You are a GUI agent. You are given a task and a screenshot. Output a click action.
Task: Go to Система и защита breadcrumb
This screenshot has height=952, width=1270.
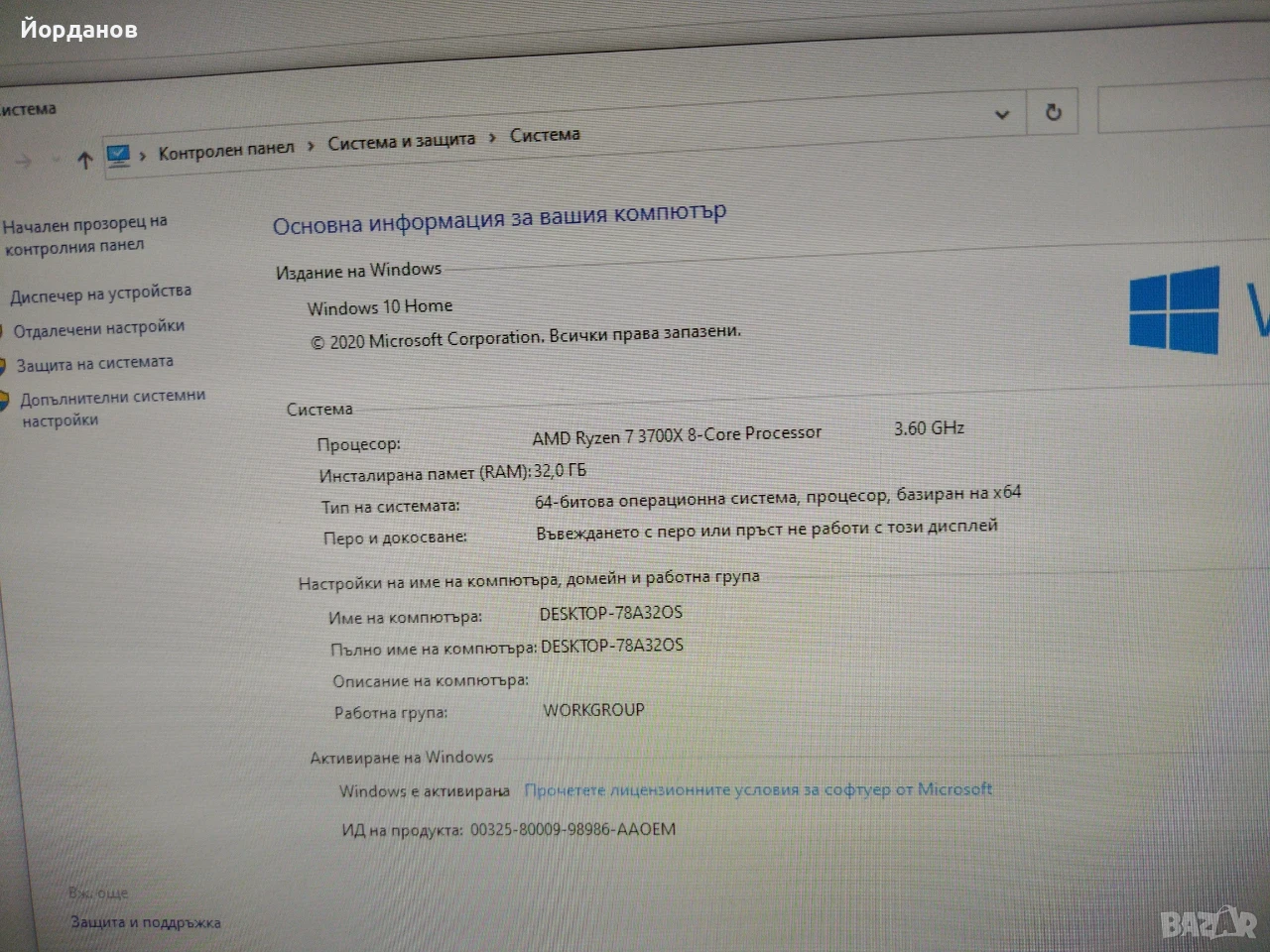402,142
